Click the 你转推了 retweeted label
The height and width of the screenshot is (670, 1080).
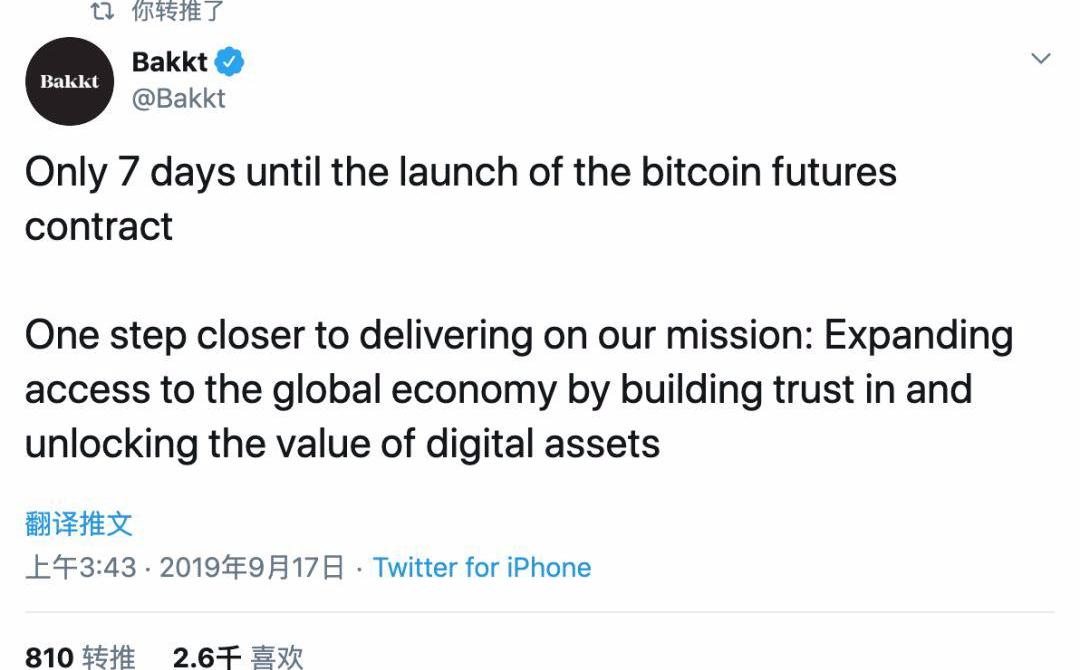click(x=178, y=10)
